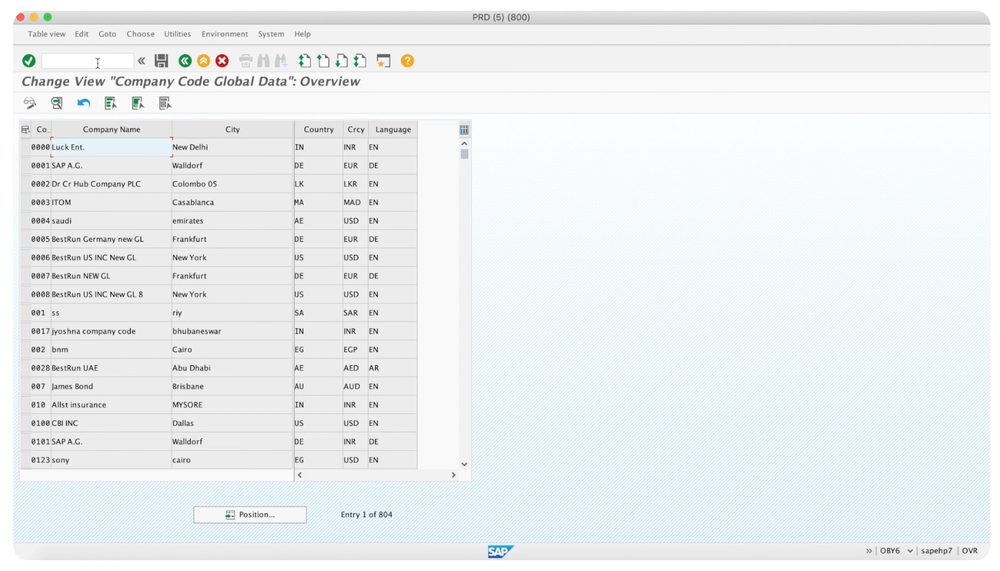This screenshot has width=1000, height=571.
Task: Open the Utilities menu
Action: coord(177,34)
